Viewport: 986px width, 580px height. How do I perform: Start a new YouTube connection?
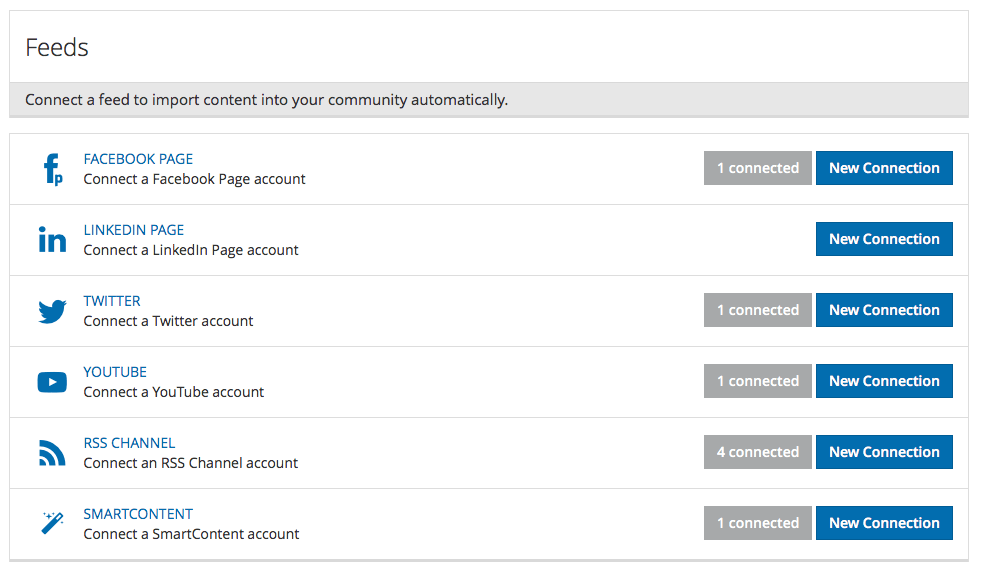click(x=884, y=381)
